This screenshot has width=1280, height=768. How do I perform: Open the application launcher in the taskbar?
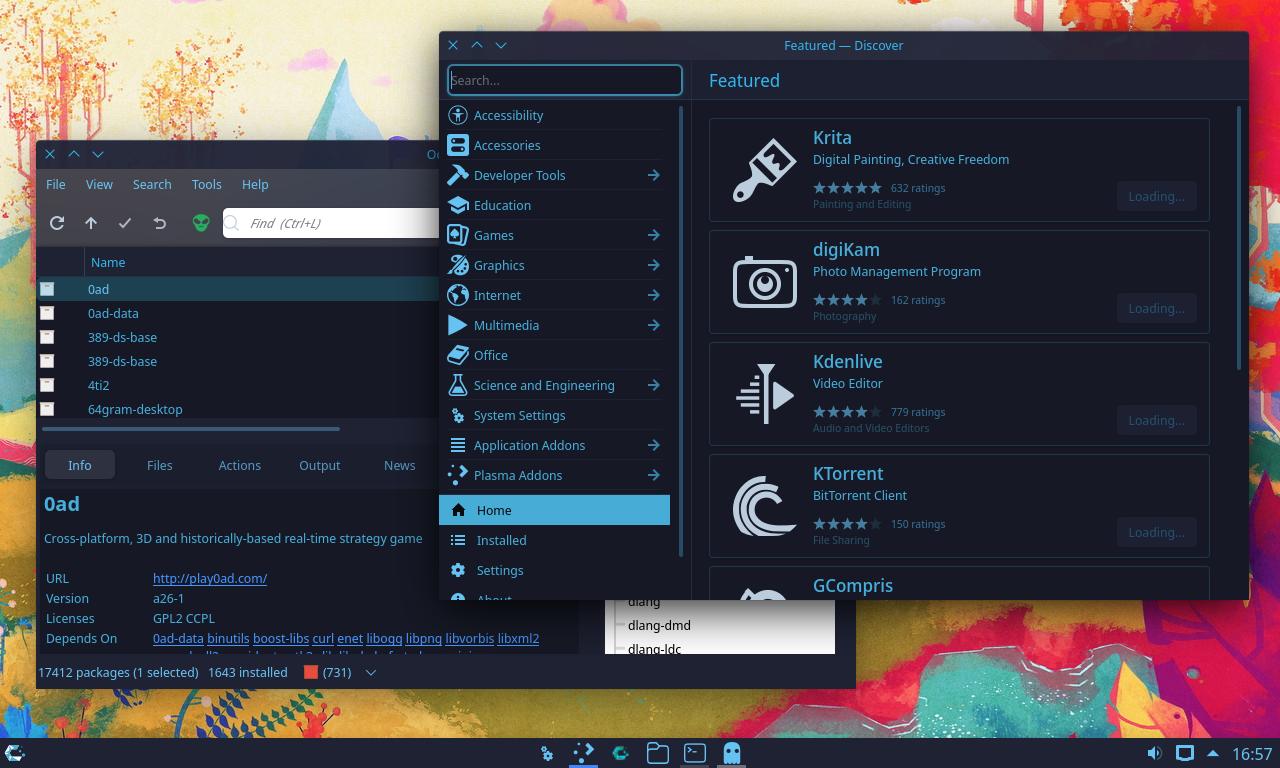(x=15, y=753)
